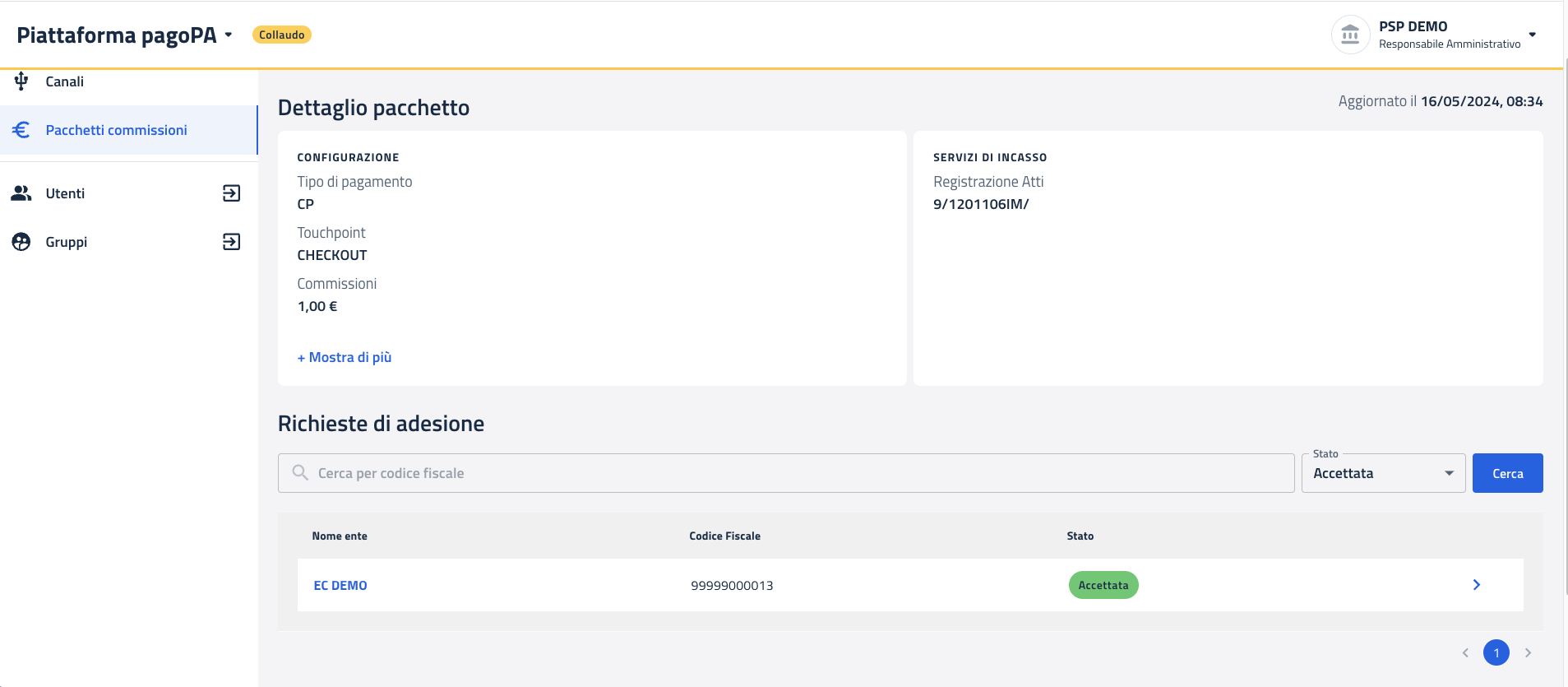Click the next page arrow in pagination

(x=1528, y=652)
